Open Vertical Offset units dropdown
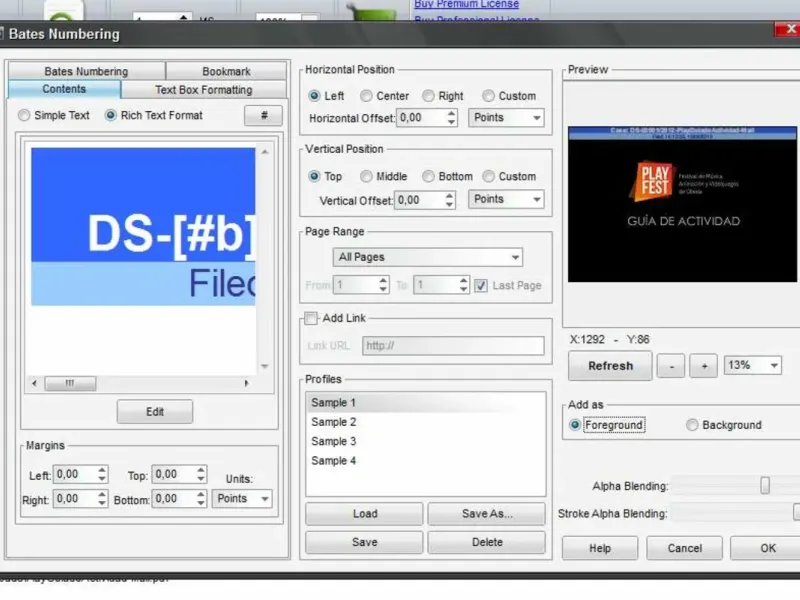 point(506,199)
